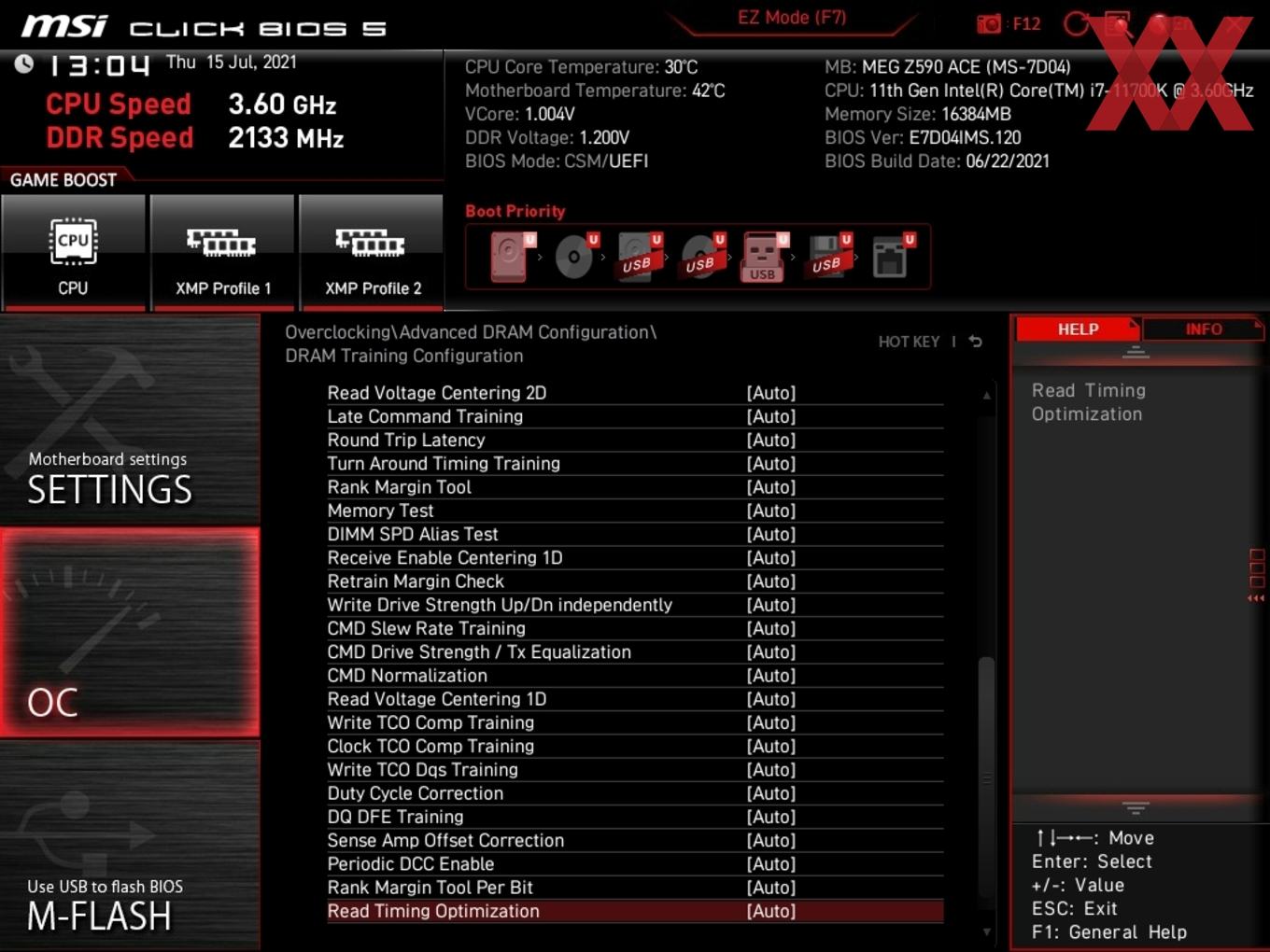The height and width of the screenshot is (952, 1270).
Task: Select Write Drive Strength Up/Dn independently row
Action: click(635, 605)
